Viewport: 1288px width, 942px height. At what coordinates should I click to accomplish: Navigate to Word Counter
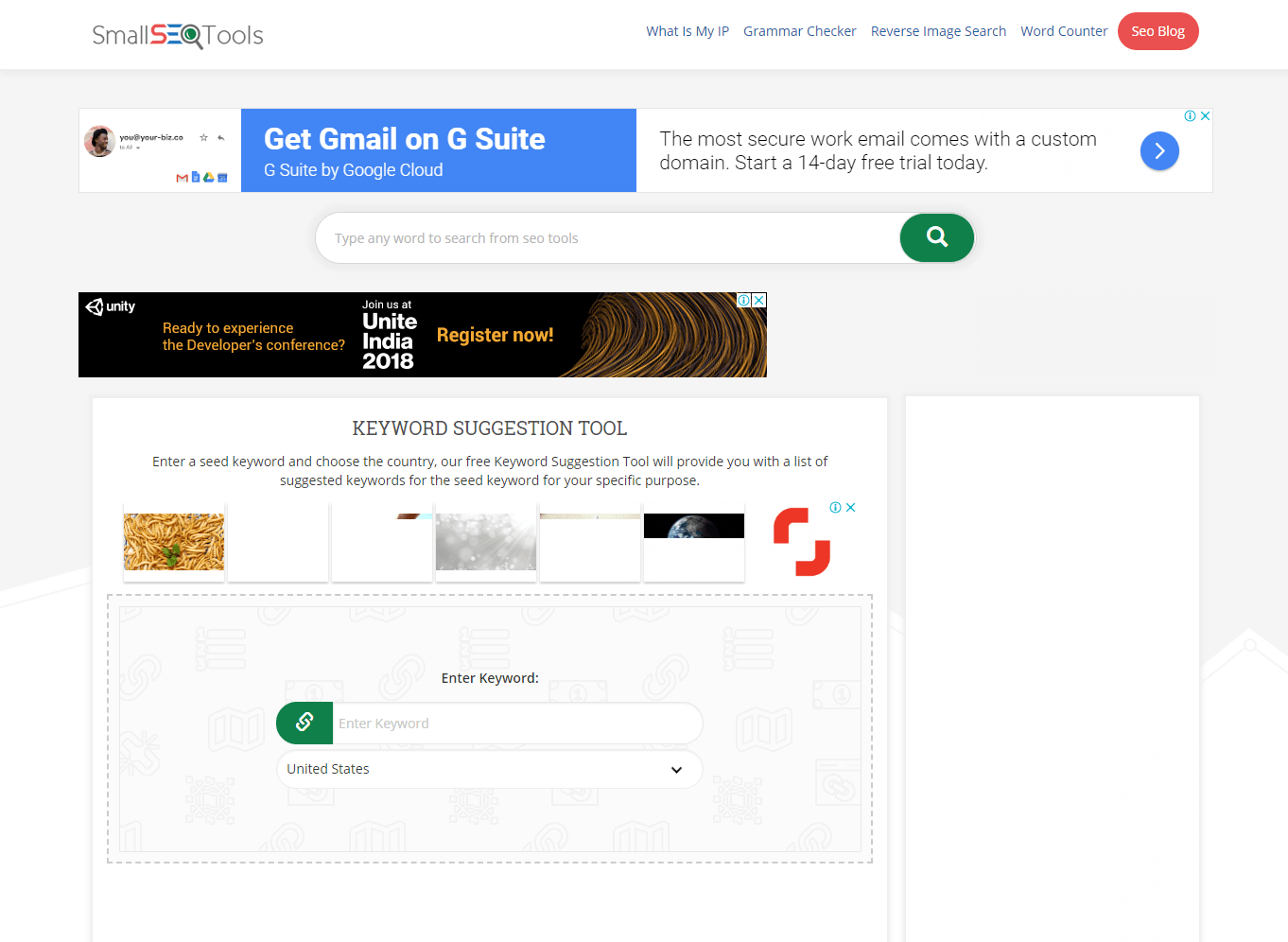tap(1064, 30)
